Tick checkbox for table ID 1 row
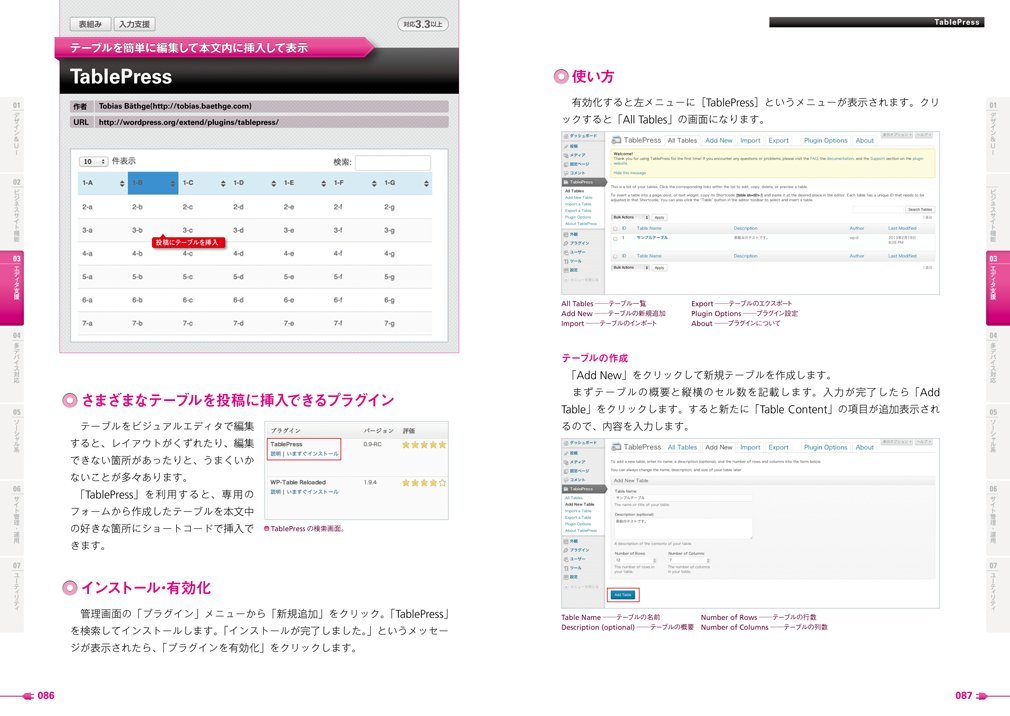Viewport: 1010px width, 716px height. click(615, 239)
